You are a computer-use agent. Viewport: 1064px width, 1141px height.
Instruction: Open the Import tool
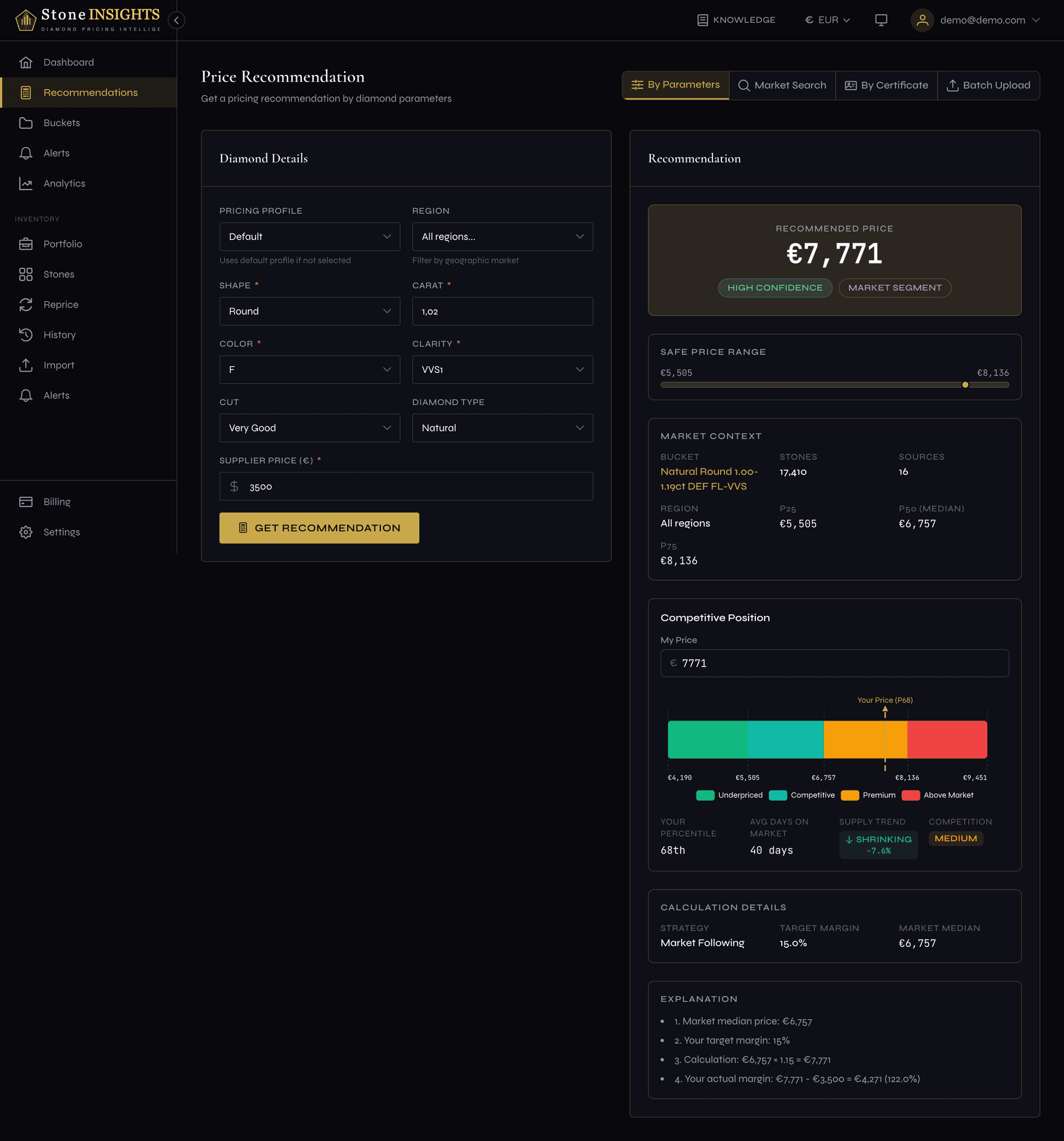pos(59,365)
